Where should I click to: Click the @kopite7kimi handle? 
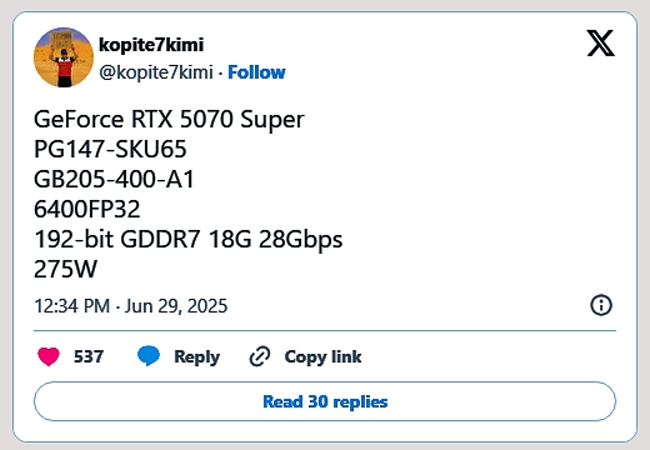pyautogui.click(x=156, y=73)
